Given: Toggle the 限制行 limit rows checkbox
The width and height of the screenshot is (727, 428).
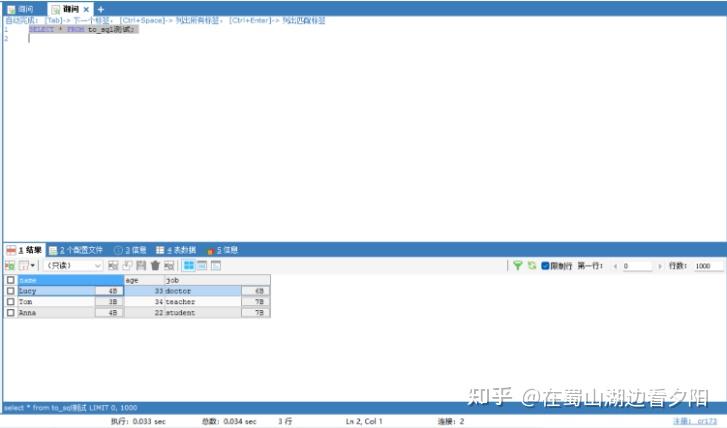Looking at the screenshot, I should click(x=545, y=266).
